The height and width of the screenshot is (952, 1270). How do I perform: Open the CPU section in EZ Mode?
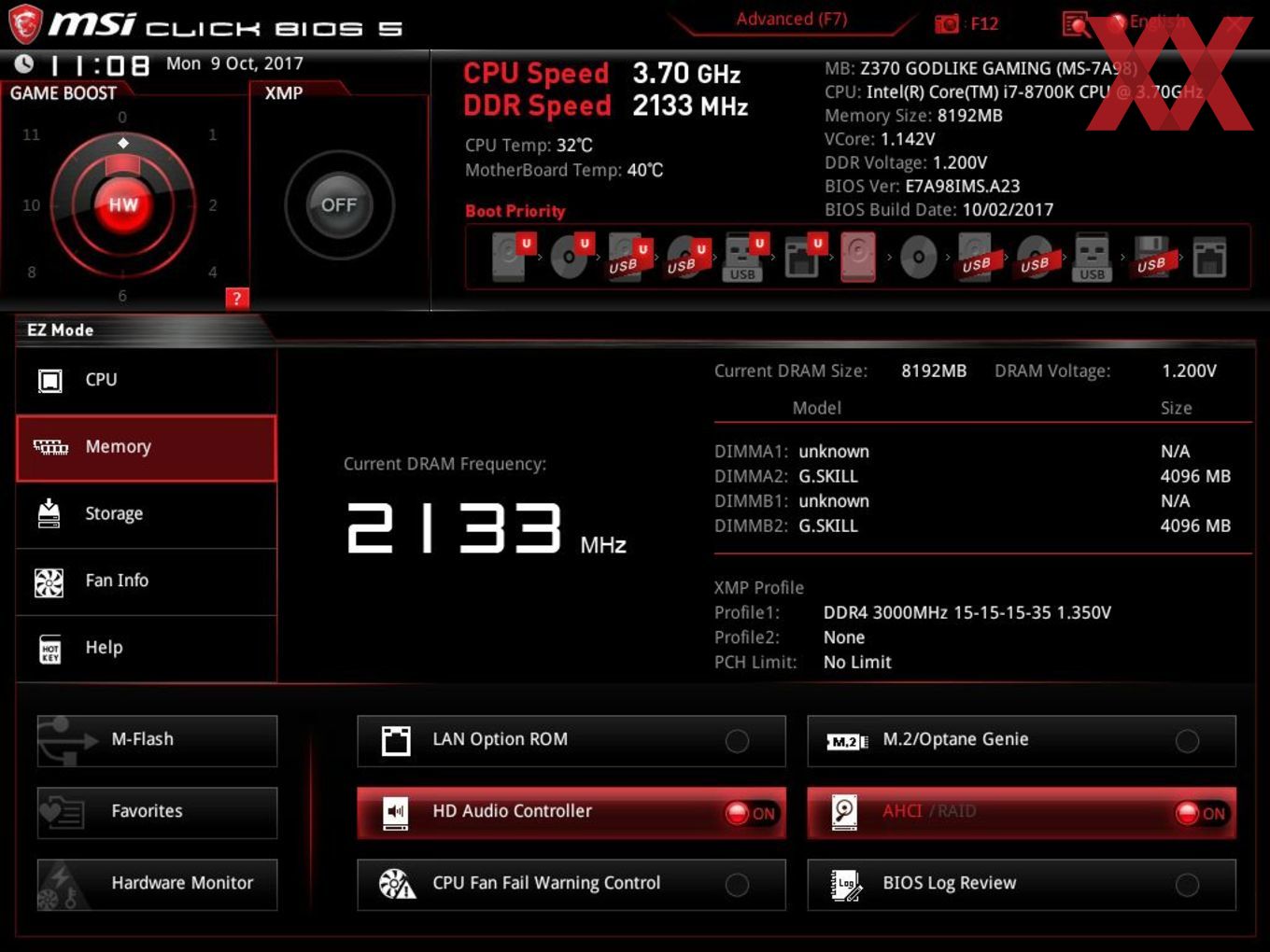pos(147,380)
